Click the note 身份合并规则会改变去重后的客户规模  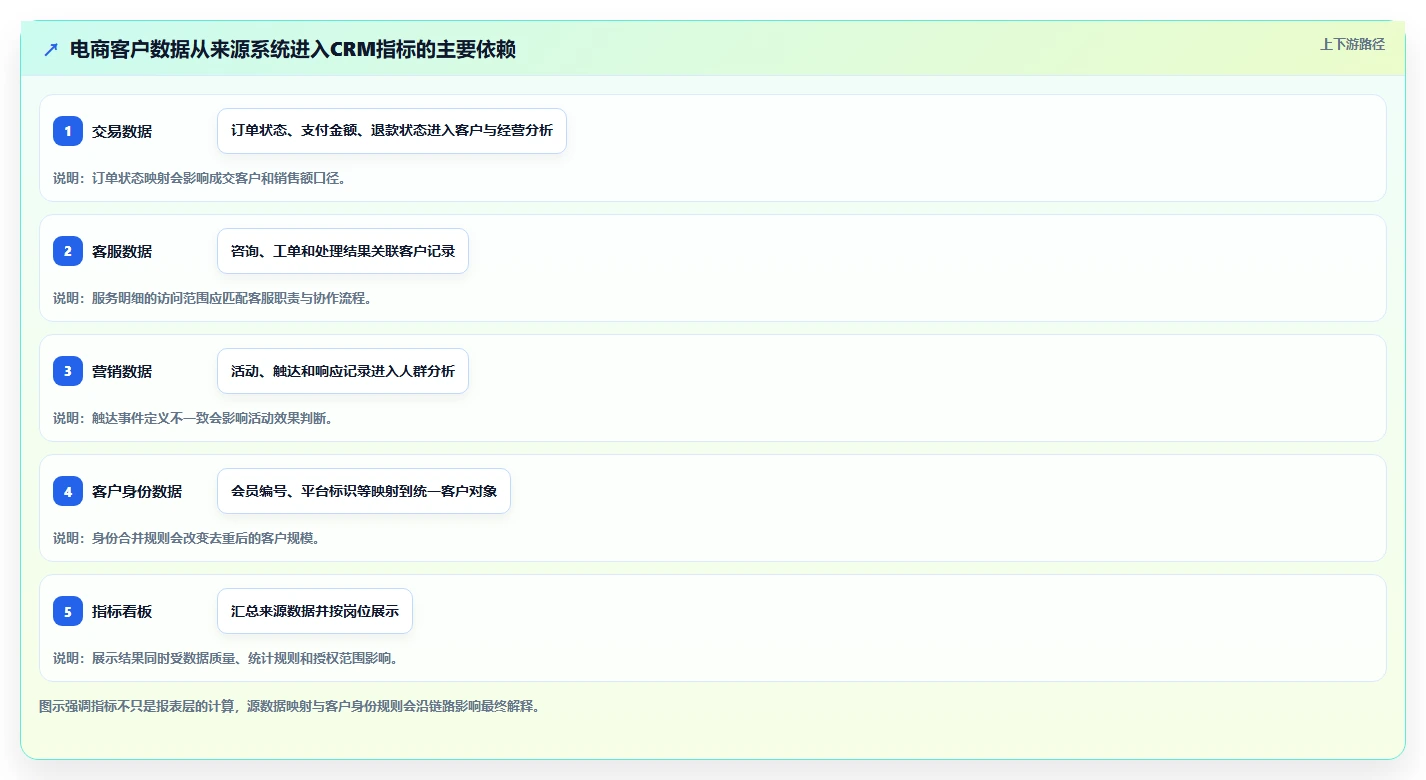click(x=186, y=538)
